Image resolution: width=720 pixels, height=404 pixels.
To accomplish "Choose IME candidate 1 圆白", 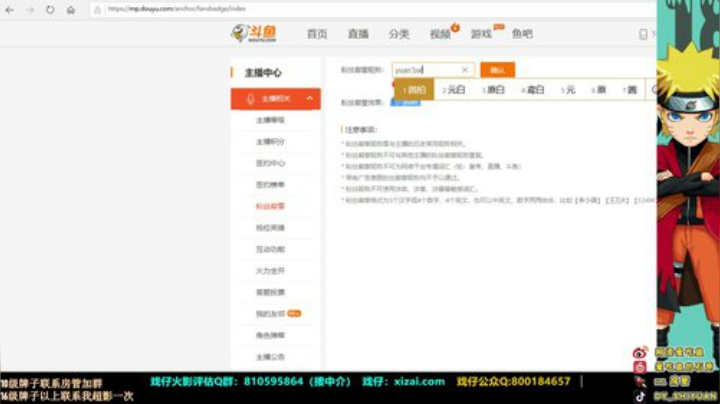I will pos(414,90).
